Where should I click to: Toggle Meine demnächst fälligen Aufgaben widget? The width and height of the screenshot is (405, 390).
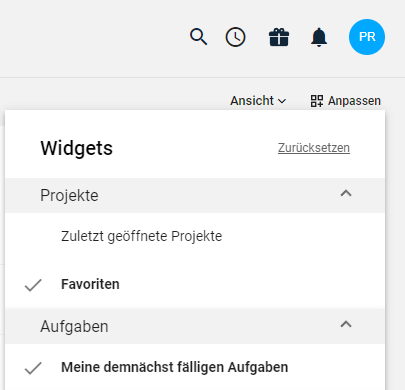click(x=195, y=367)
